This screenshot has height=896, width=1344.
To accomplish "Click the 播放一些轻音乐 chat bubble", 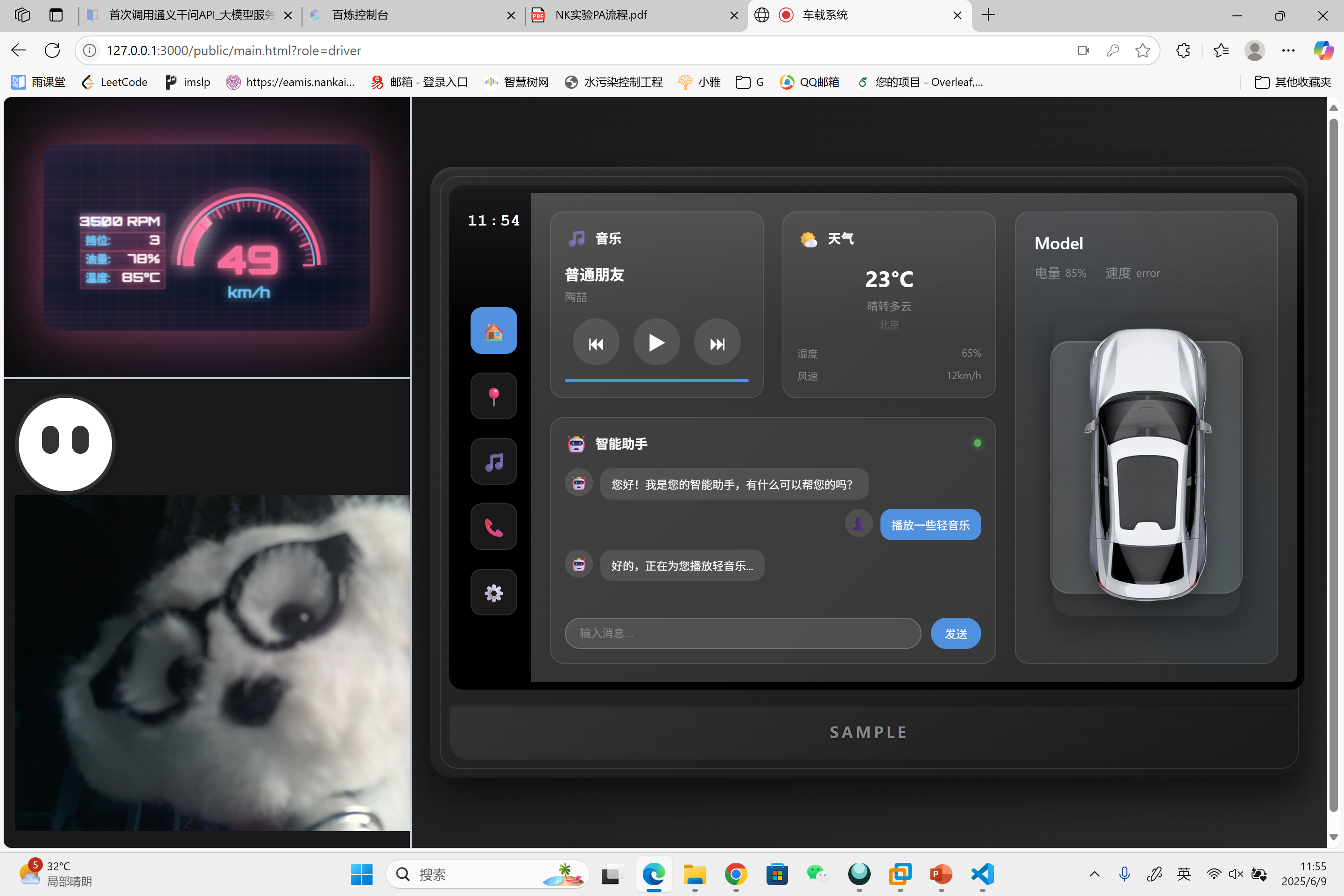I will (x=930, y=524).
